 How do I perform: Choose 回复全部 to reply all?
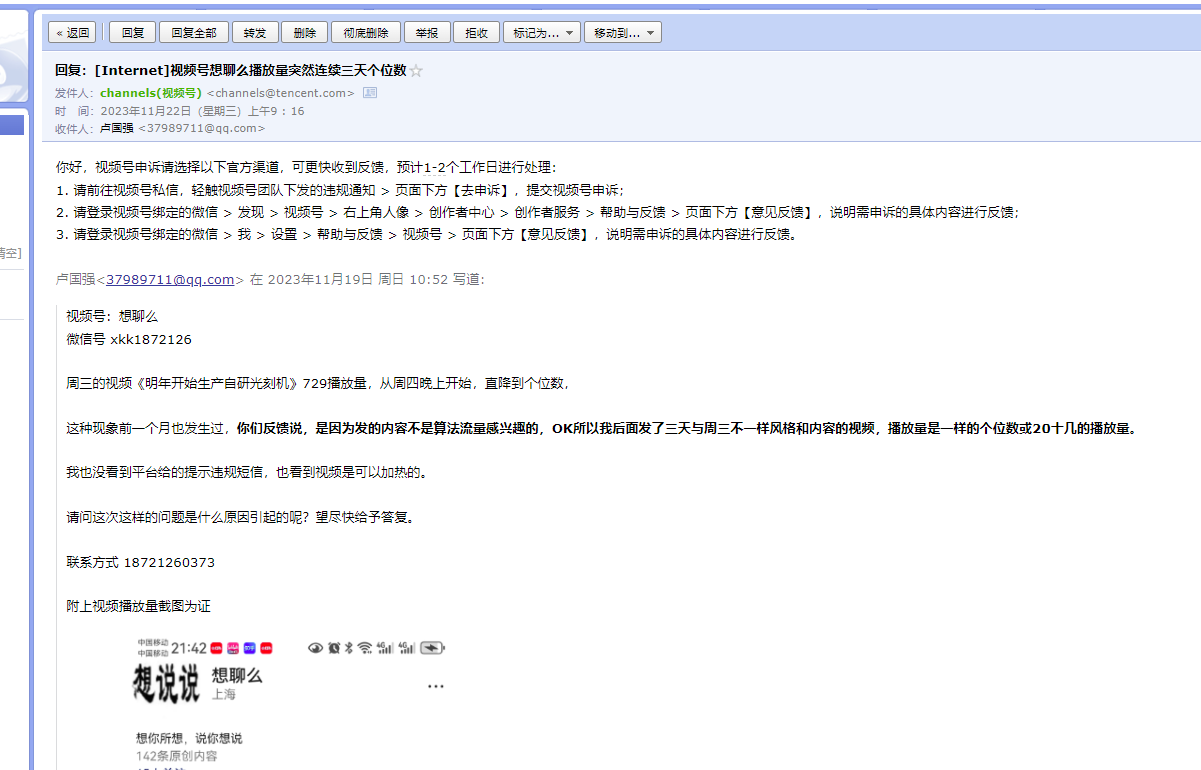coord(194,33)
